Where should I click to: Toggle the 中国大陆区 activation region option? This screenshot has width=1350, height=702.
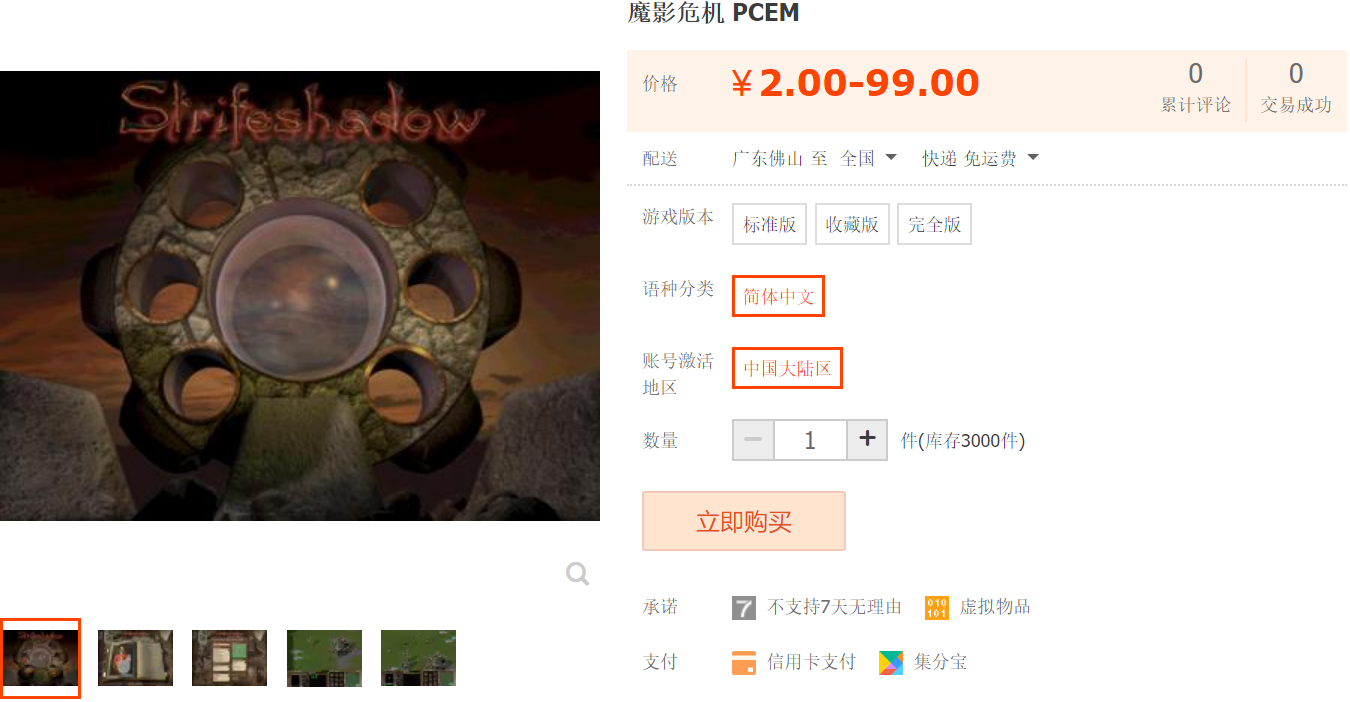pyautogui.click(x=787, y=368)
